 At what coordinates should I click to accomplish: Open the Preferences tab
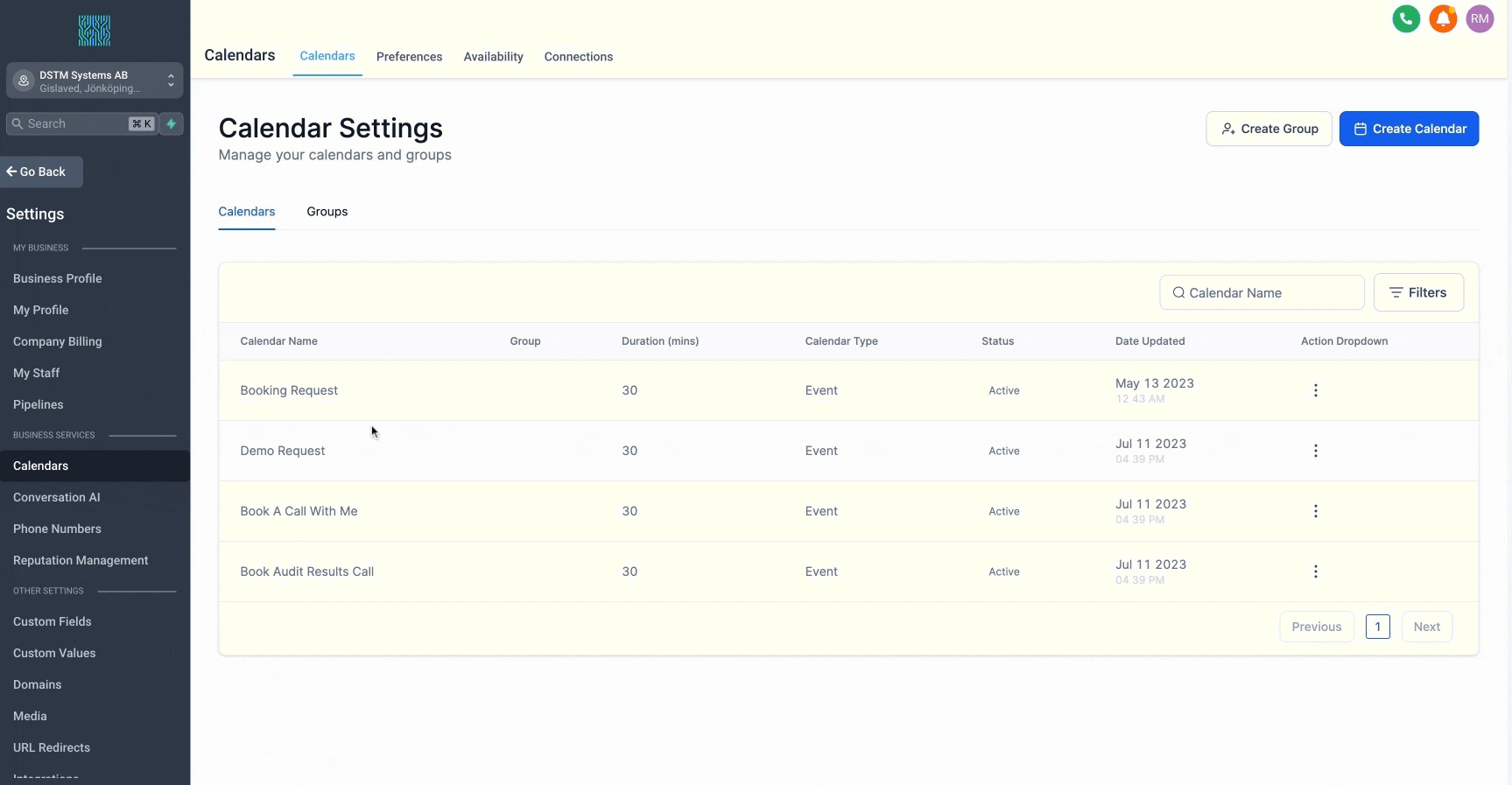pyautogui.click(x=409, y=57)
